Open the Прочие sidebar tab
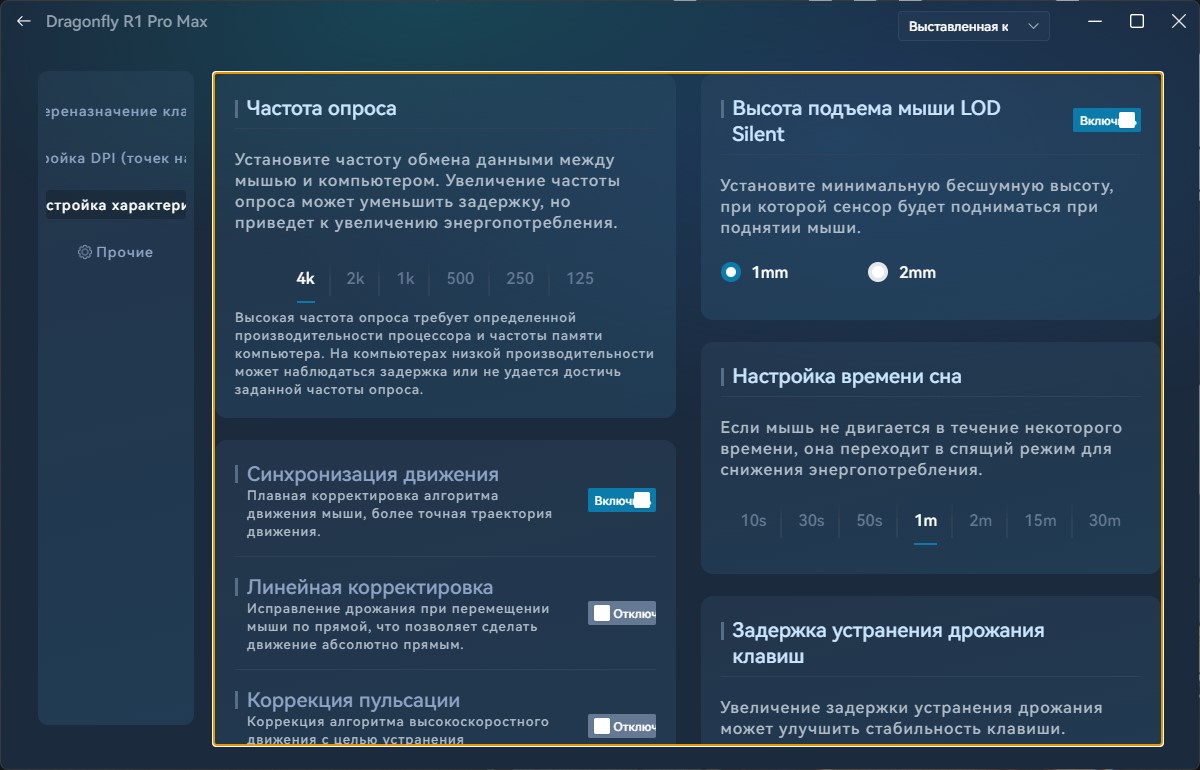 coord(116,252)
